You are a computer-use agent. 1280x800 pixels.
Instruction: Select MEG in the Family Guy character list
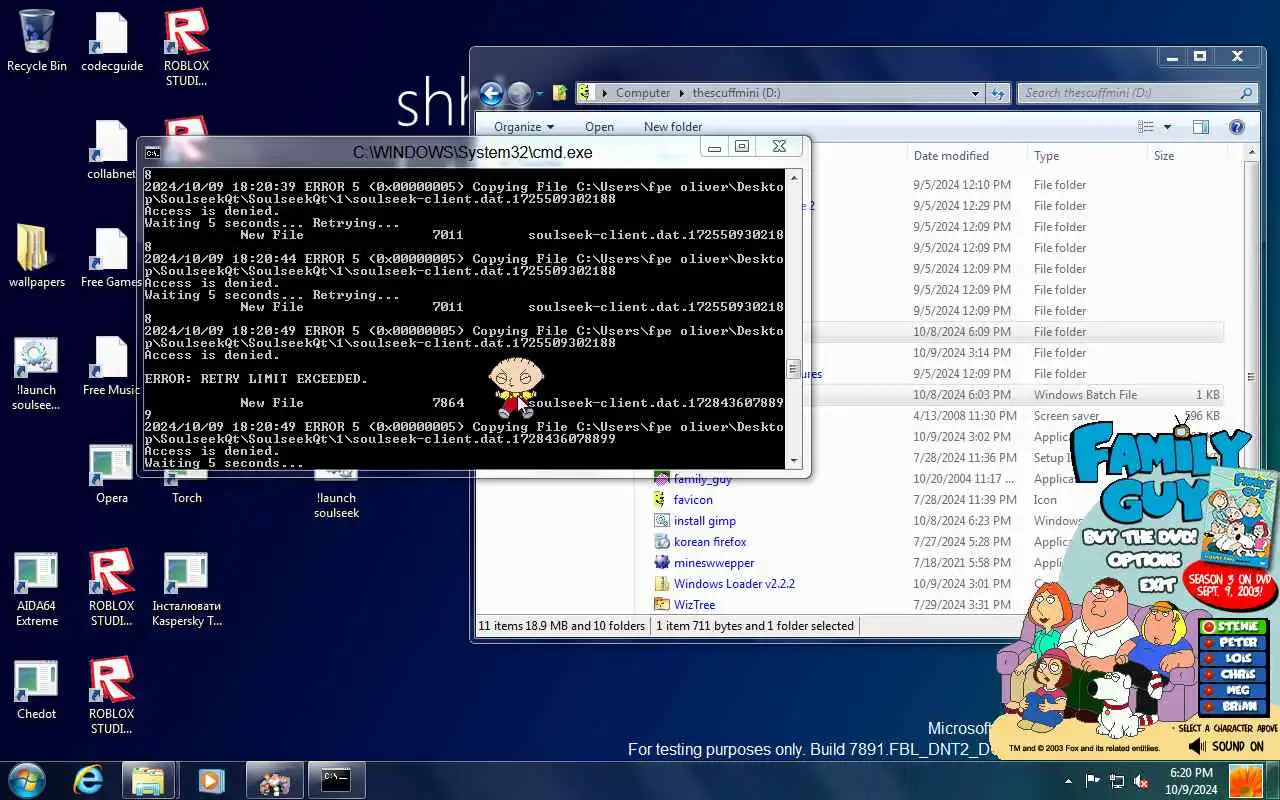[1233, 690]
